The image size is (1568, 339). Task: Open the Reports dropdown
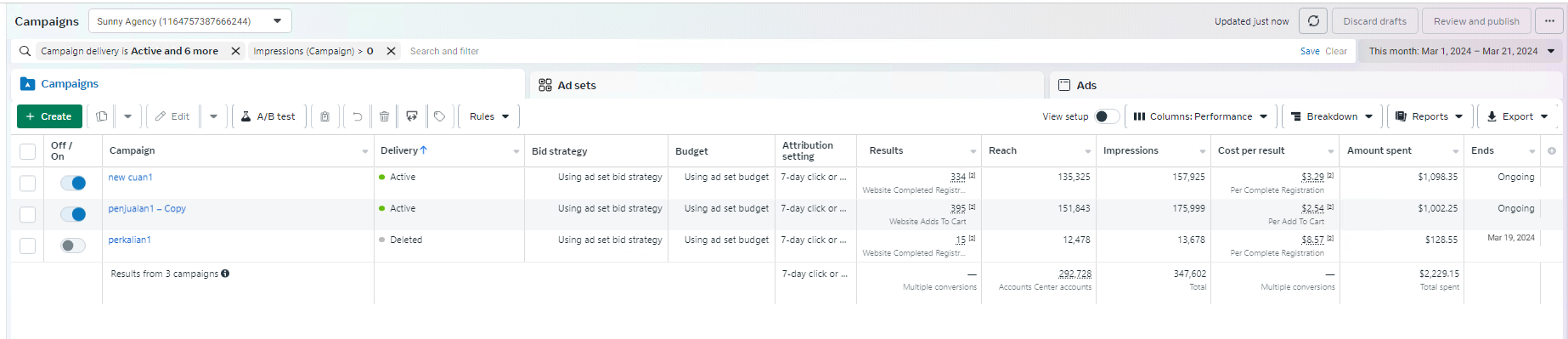click(x=1430, y=116)
